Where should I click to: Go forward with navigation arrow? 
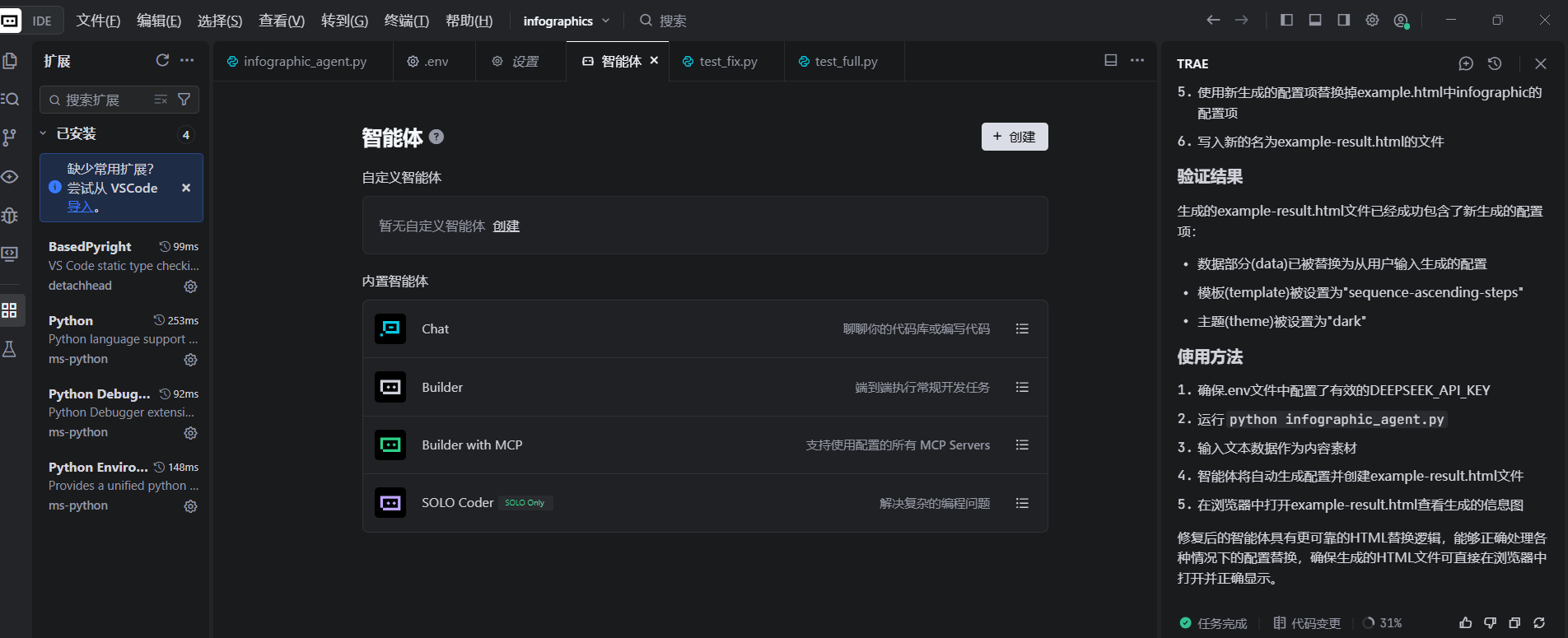point(1242,20)
